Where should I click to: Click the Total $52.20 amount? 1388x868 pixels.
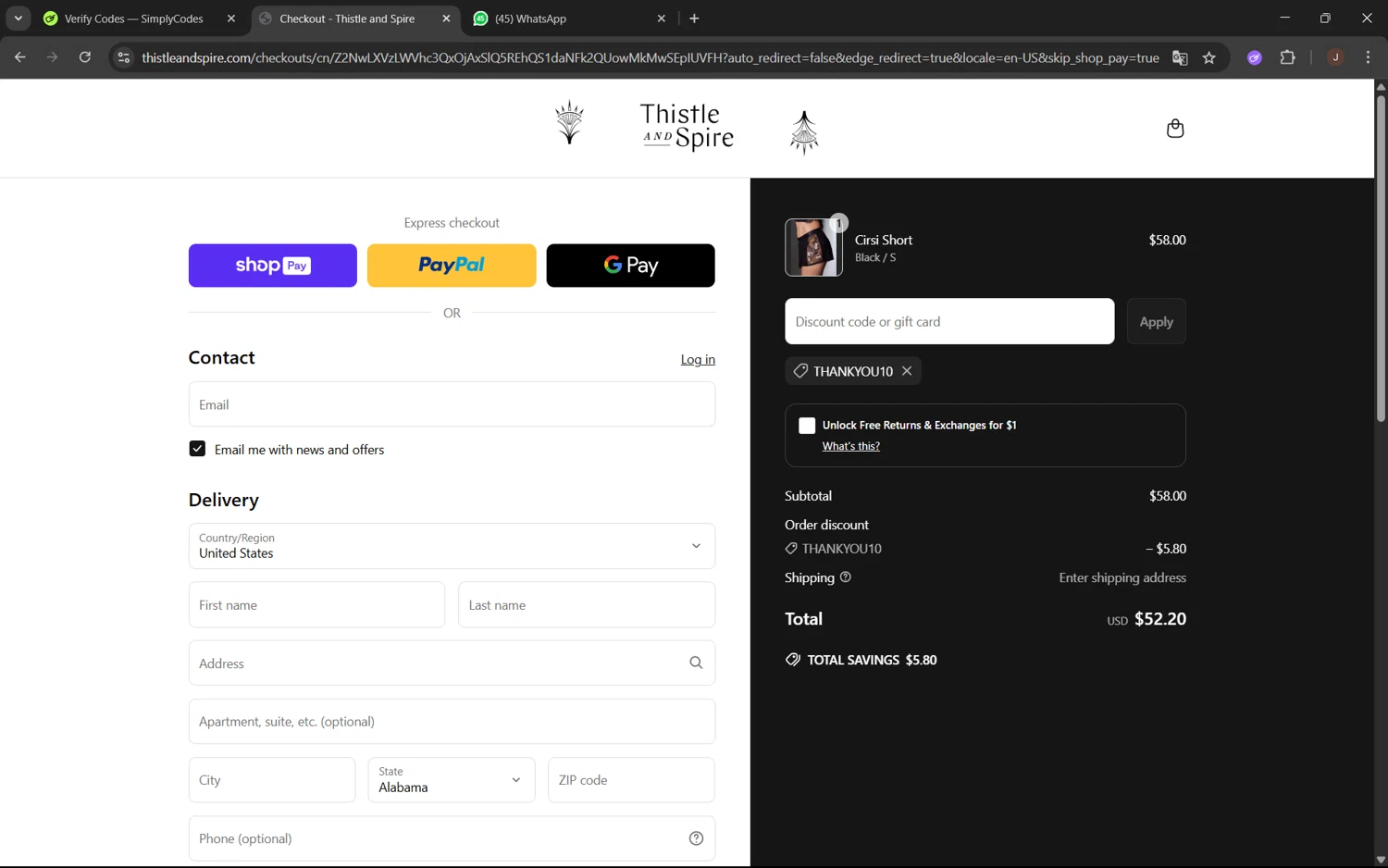tap(1160, 619)
